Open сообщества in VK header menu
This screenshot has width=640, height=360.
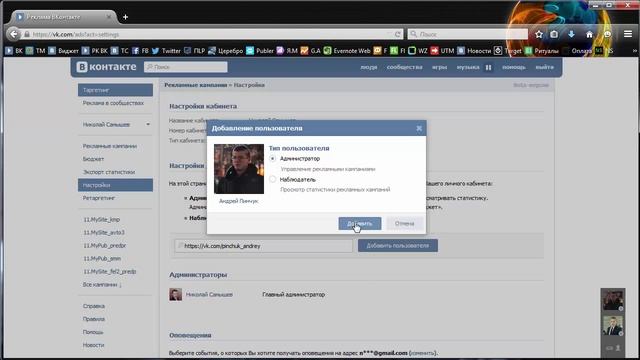tap(404, 67)
